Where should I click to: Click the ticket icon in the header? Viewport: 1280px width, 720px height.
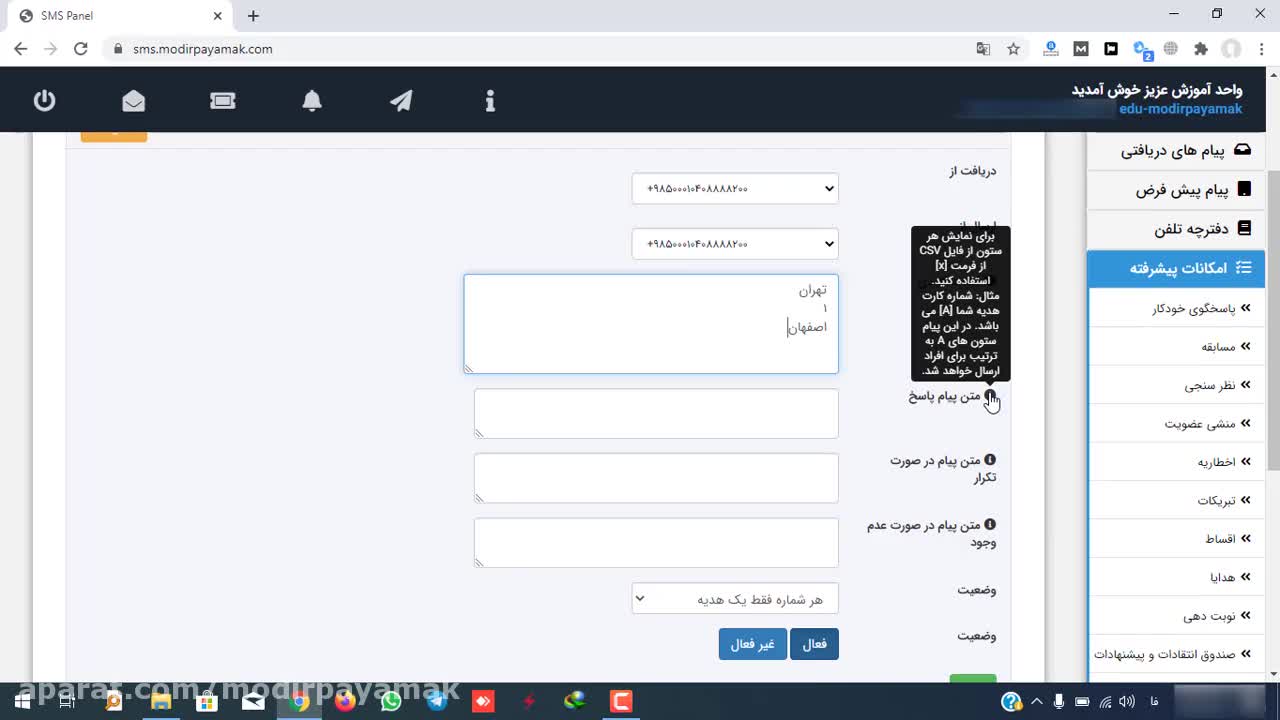click(223, 100)
